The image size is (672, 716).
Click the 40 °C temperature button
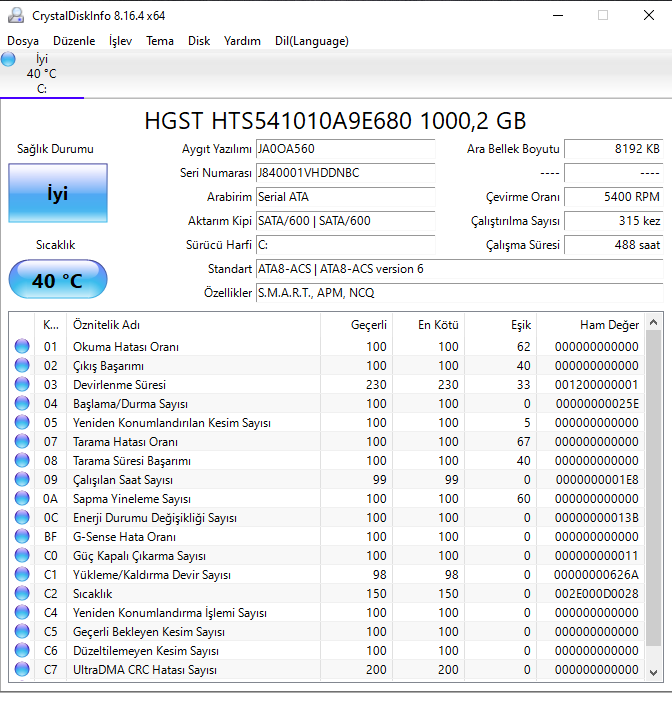click(57, 280)
